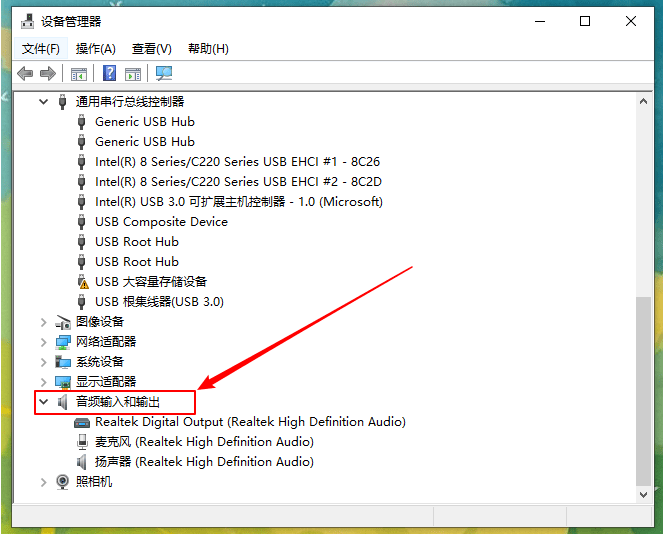The image size is (663, 536).
Task: Click the Back arrow in the toolbar
Action: click(25, 73)
